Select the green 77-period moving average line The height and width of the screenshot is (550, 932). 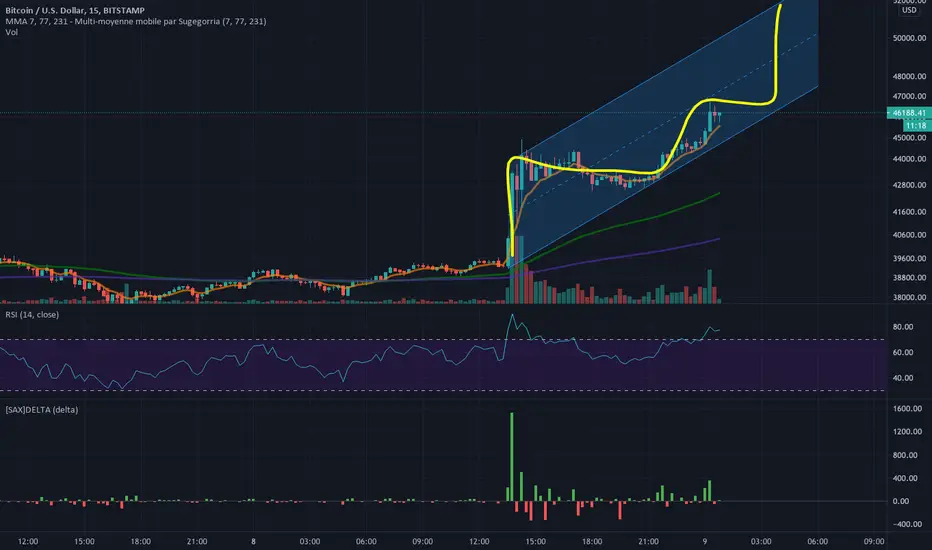pyautogui.click(x=654, y=216)
